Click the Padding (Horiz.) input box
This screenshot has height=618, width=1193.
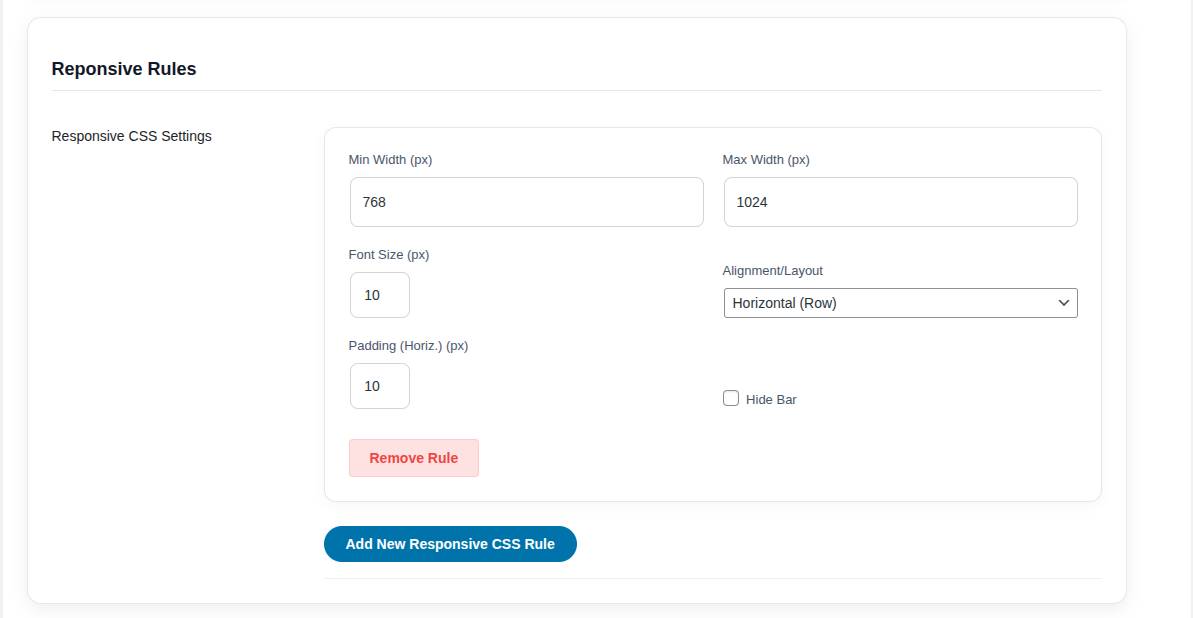coord(380,386)
